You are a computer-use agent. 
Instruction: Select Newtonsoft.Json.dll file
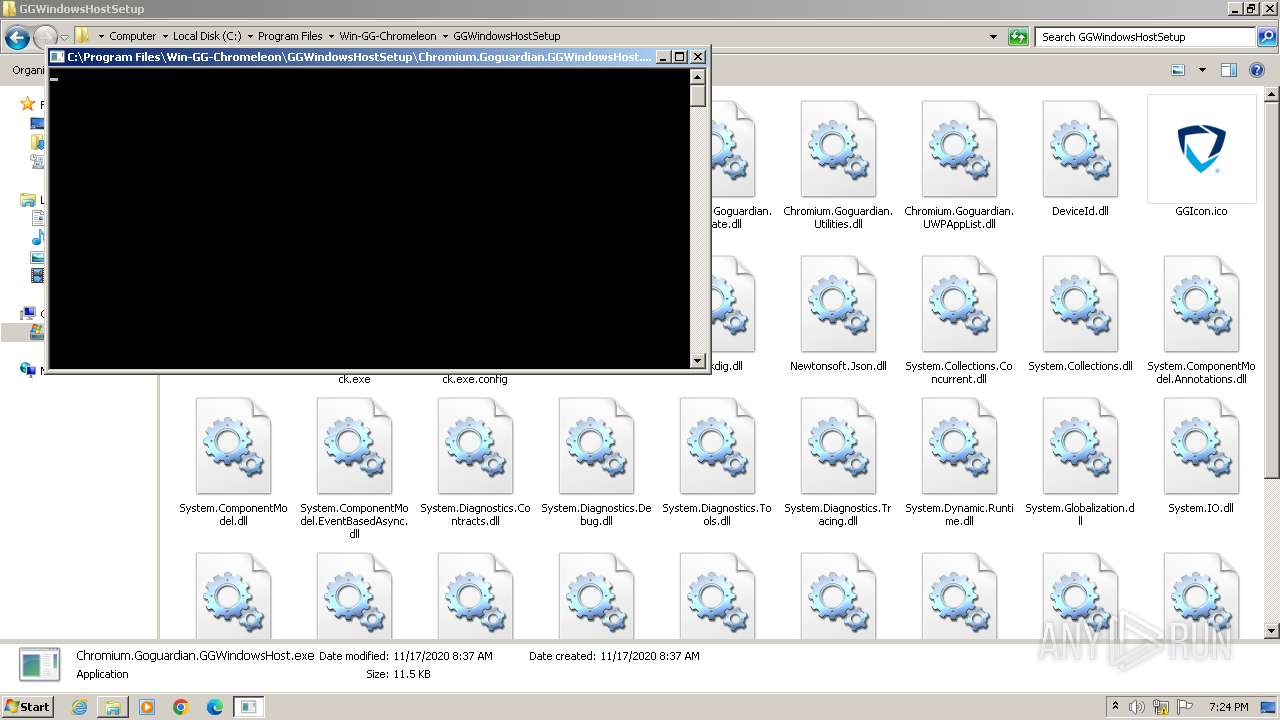[x=838, y=314]
